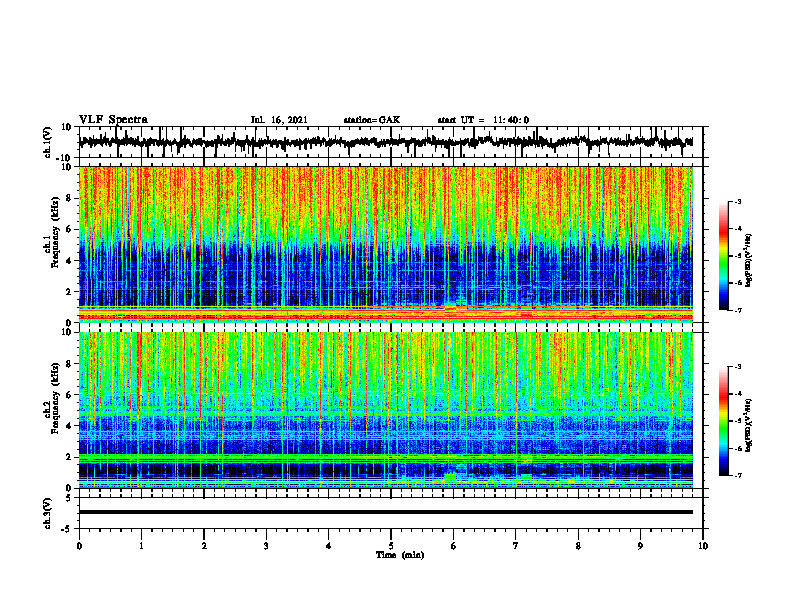Click the "2" kHz tick of ch.1 spectrogram
The height and width of the screenshot is (612, 792).
pos(70,292)
